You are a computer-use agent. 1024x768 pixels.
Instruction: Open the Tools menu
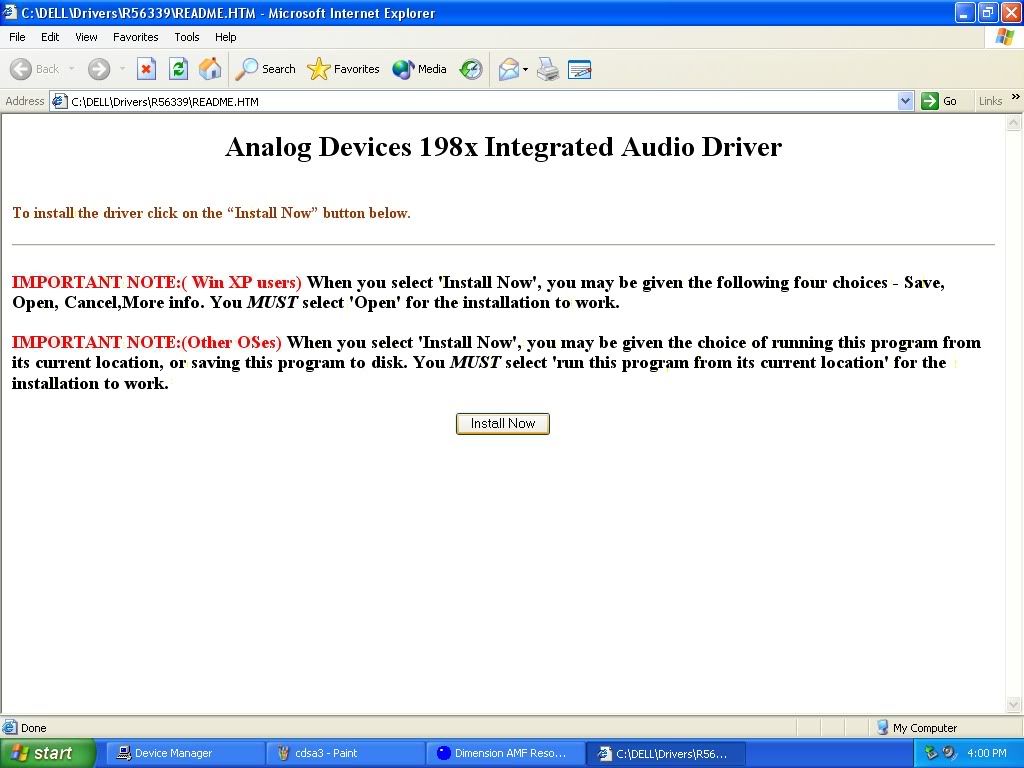click(187, 37)
